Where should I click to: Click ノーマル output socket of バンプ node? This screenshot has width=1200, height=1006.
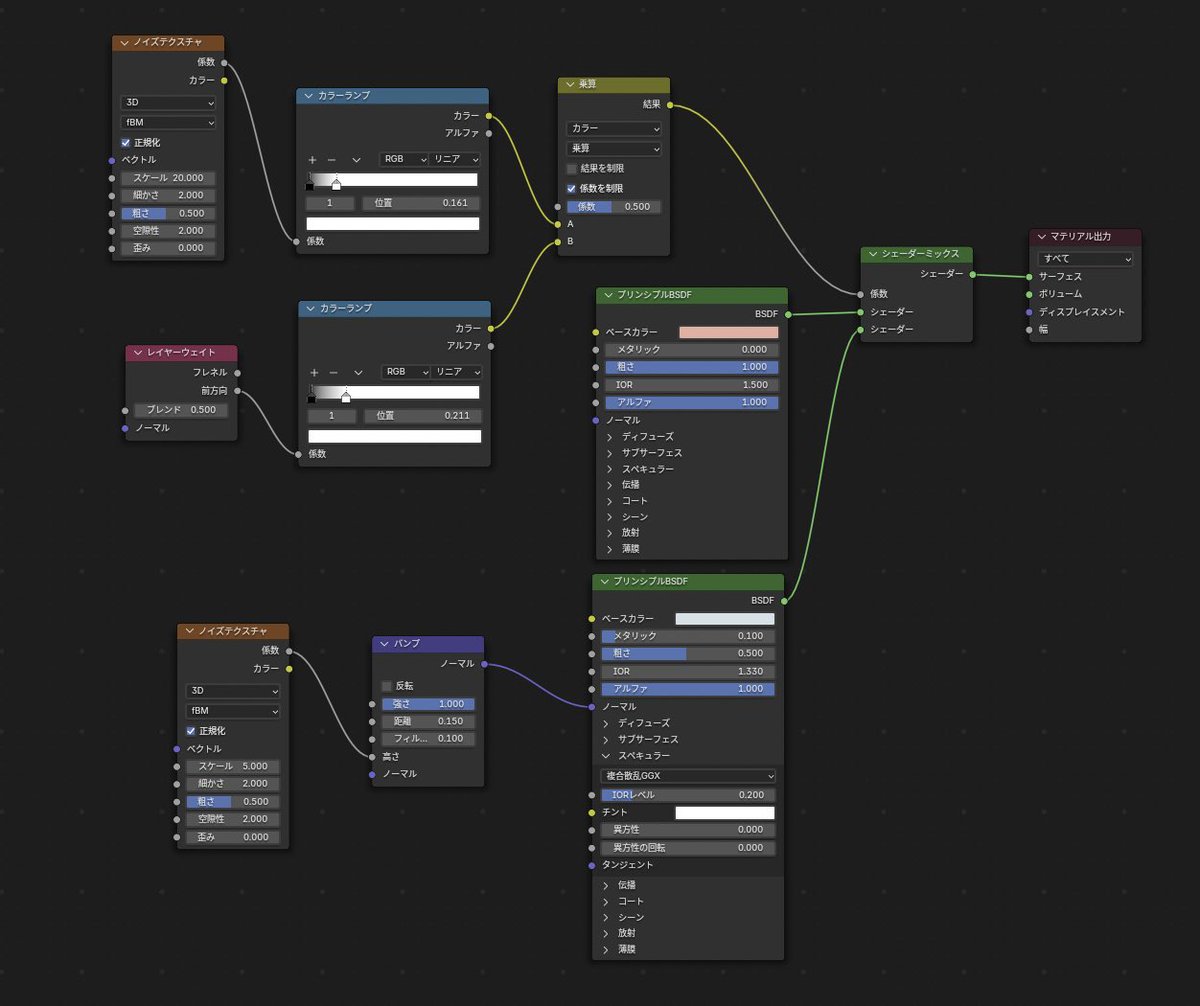(484, 663)
